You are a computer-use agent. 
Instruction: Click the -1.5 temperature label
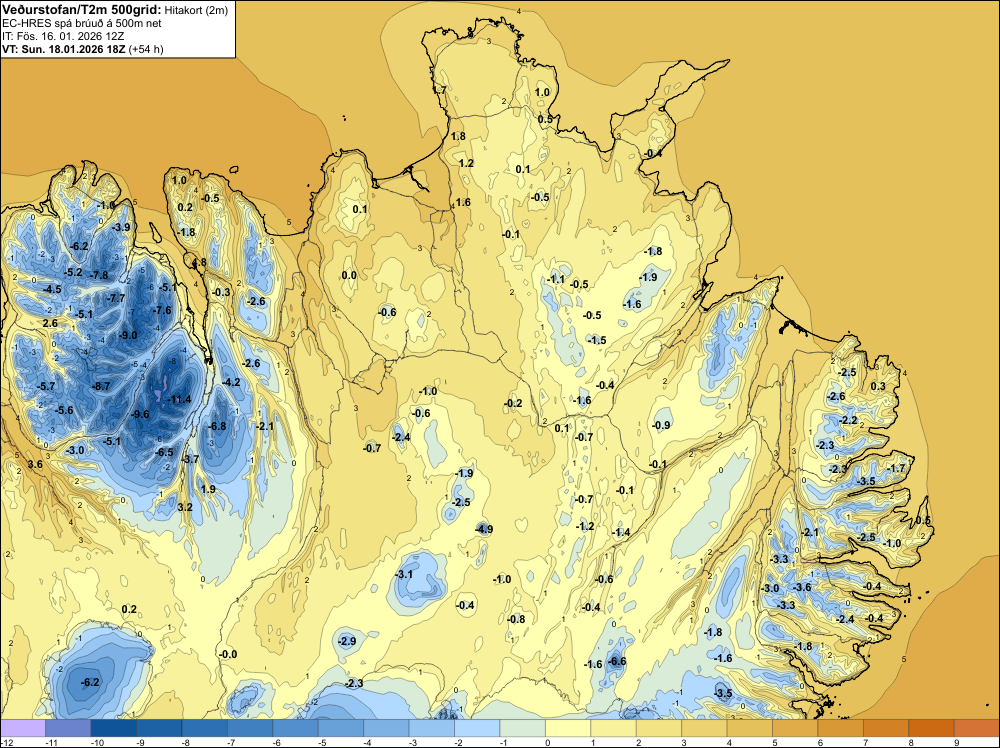click(x=597, y=341)
